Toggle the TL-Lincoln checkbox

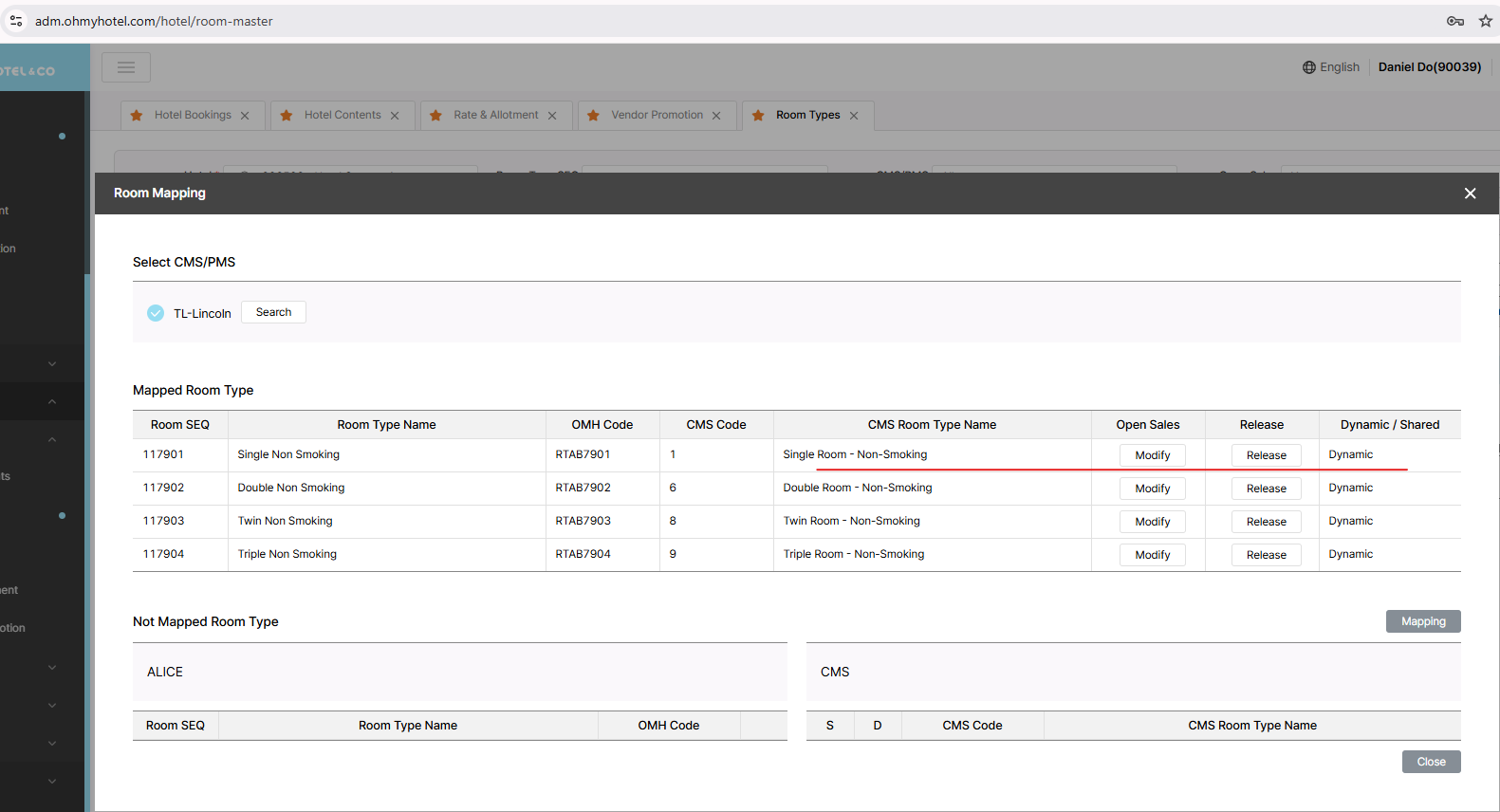click(156, 313)
